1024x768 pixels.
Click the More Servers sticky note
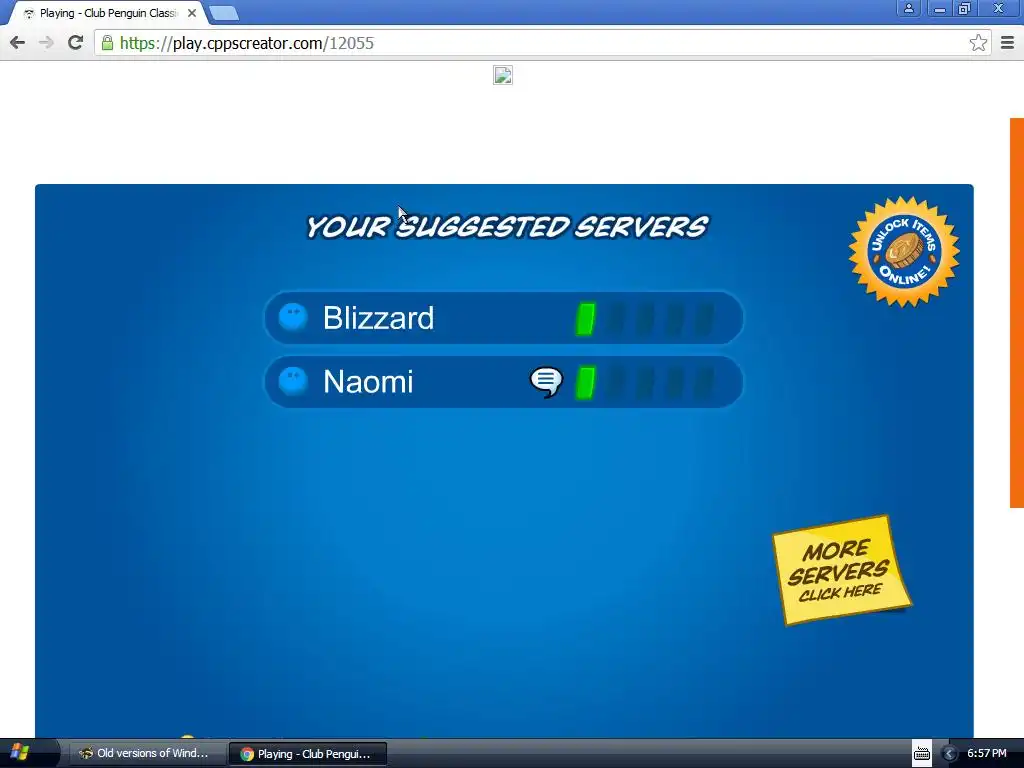pyautogui.click(x=841, y=570)
